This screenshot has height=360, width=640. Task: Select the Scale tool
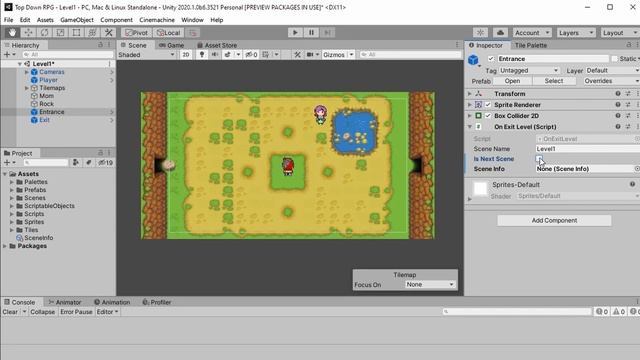60,33
